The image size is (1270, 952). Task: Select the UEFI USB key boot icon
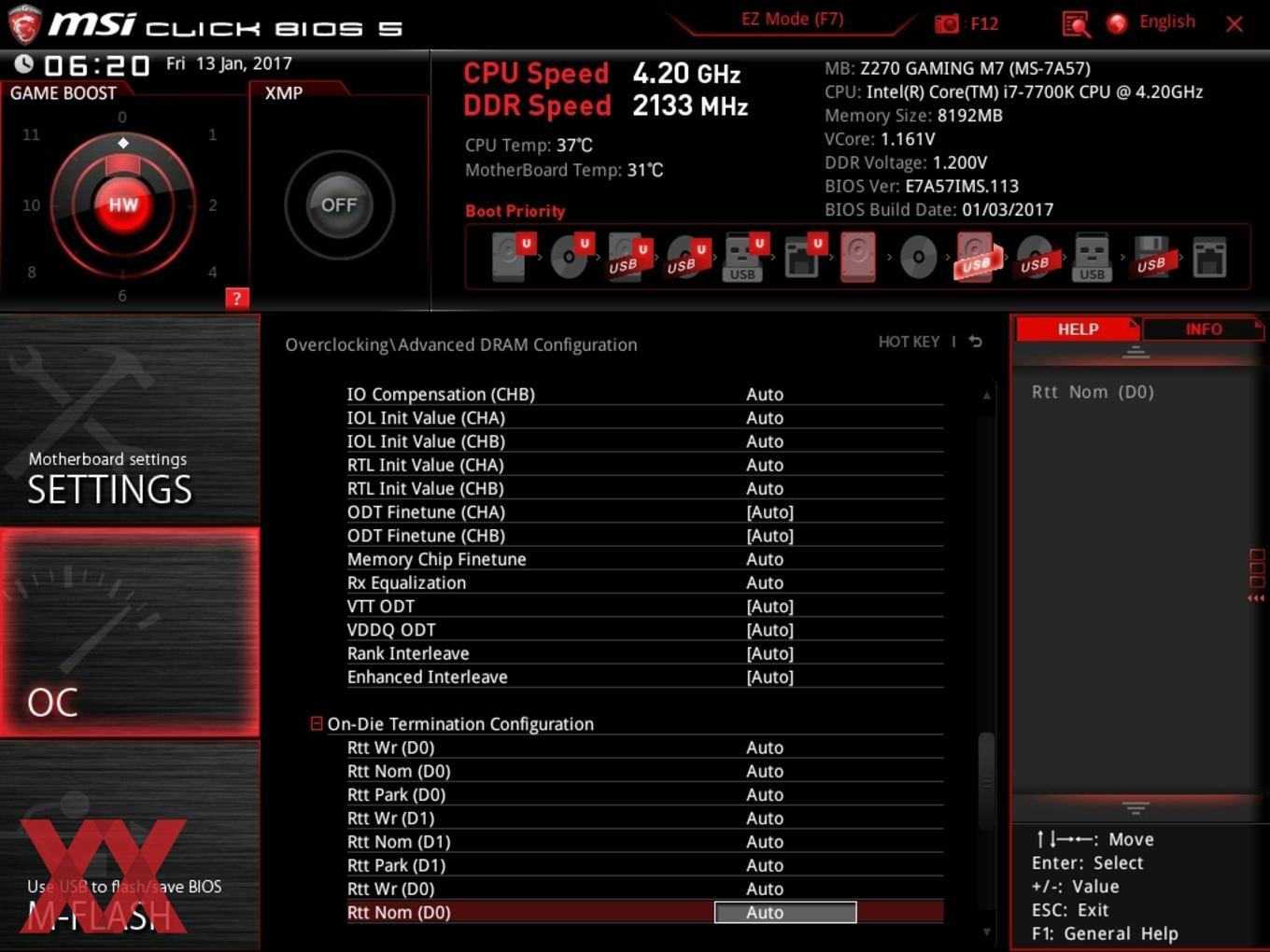(x=744, y=257)
